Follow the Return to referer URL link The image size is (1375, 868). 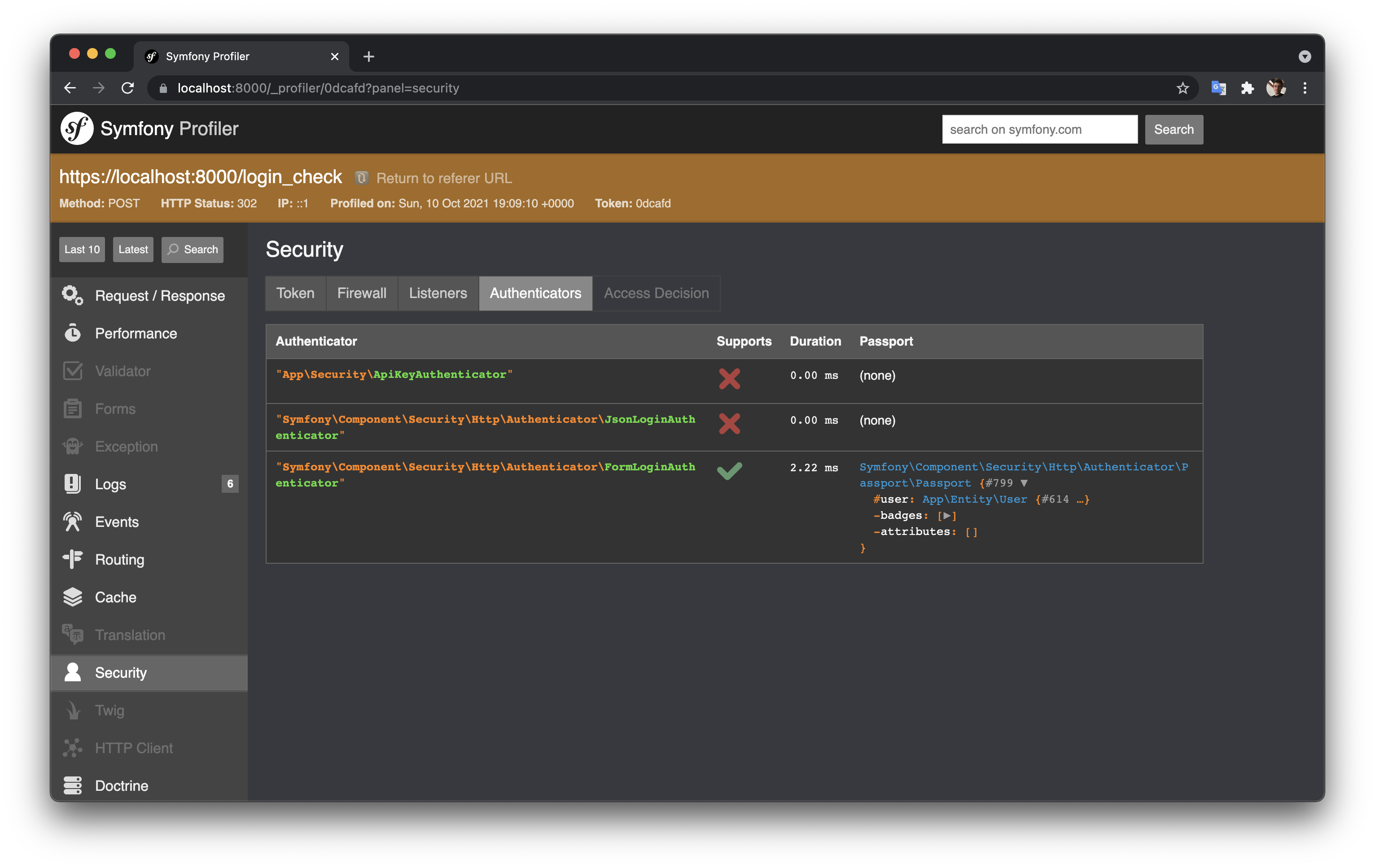pyautogui.click(x=444, y=178)
